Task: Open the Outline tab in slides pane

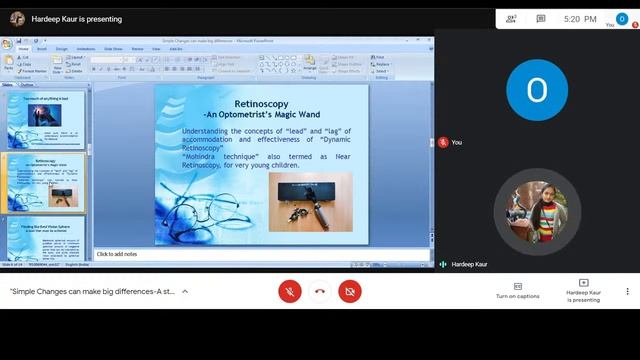Action: pos(27,85)
